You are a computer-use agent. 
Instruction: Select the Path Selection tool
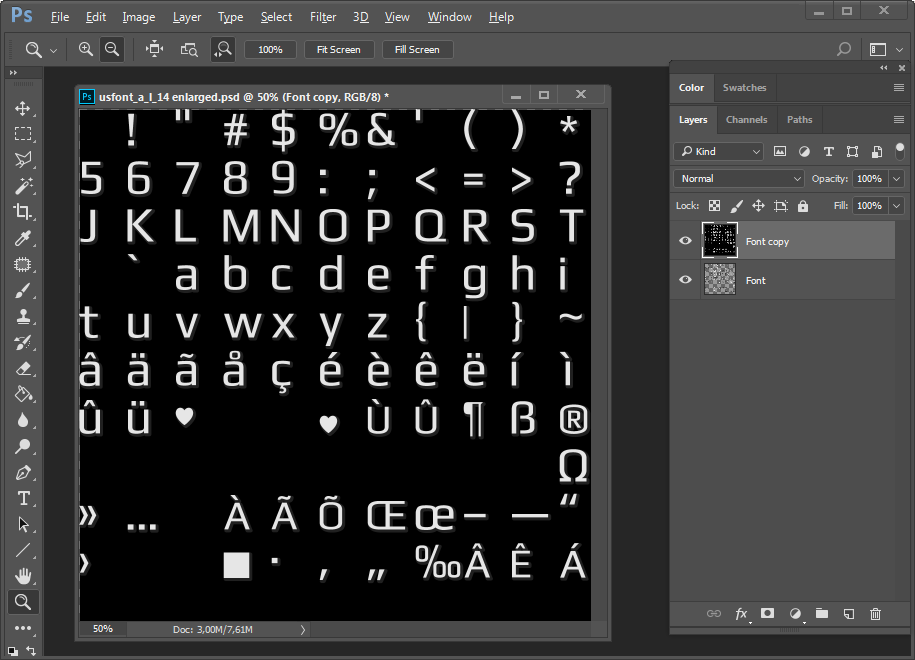pyautogui.click(x=23, y=524)
